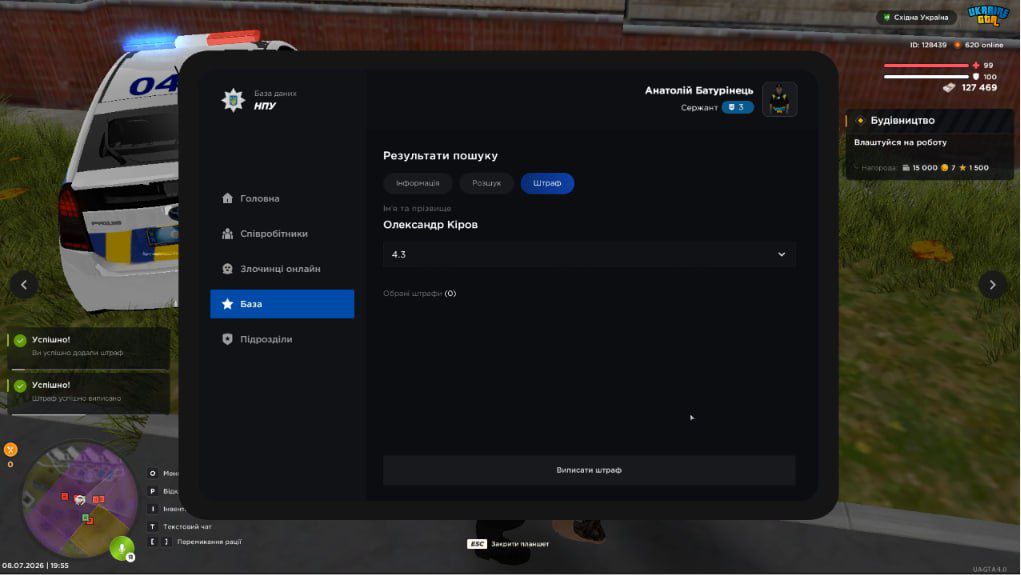
Task: Click the O key hint
Action: 152,473
